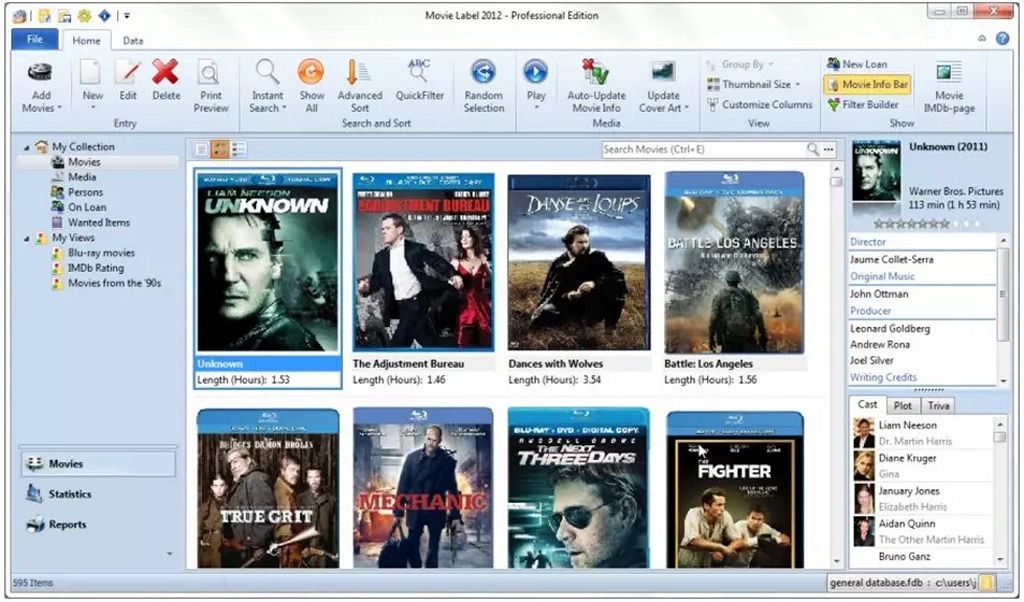
Task: Click the Add Movies icon
Action: click(x=40, y=72)
